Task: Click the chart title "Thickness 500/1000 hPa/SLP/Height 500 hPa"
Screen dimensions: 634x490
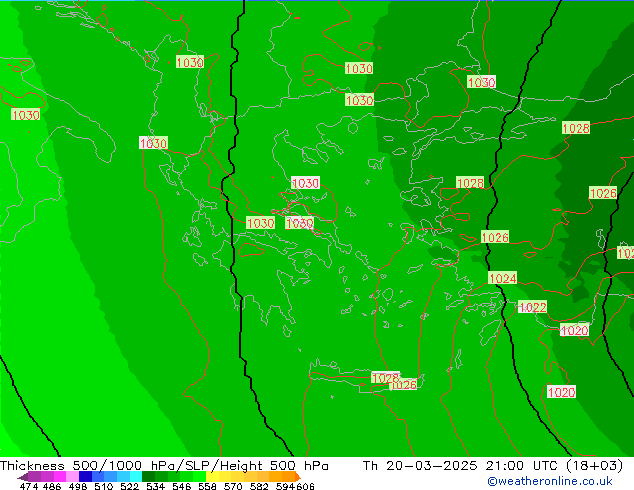Action: [x=164, y=465]
